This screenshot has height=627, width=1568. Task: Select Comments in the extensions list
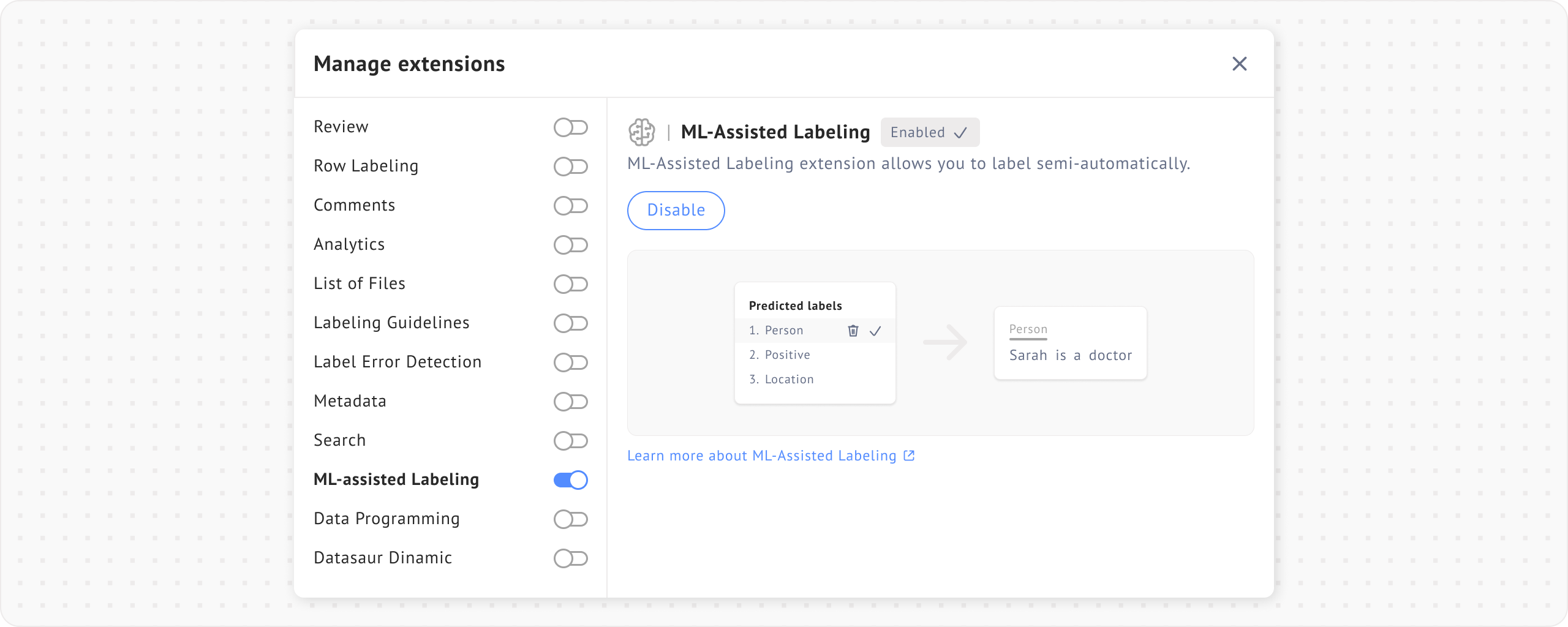[354, 205]
